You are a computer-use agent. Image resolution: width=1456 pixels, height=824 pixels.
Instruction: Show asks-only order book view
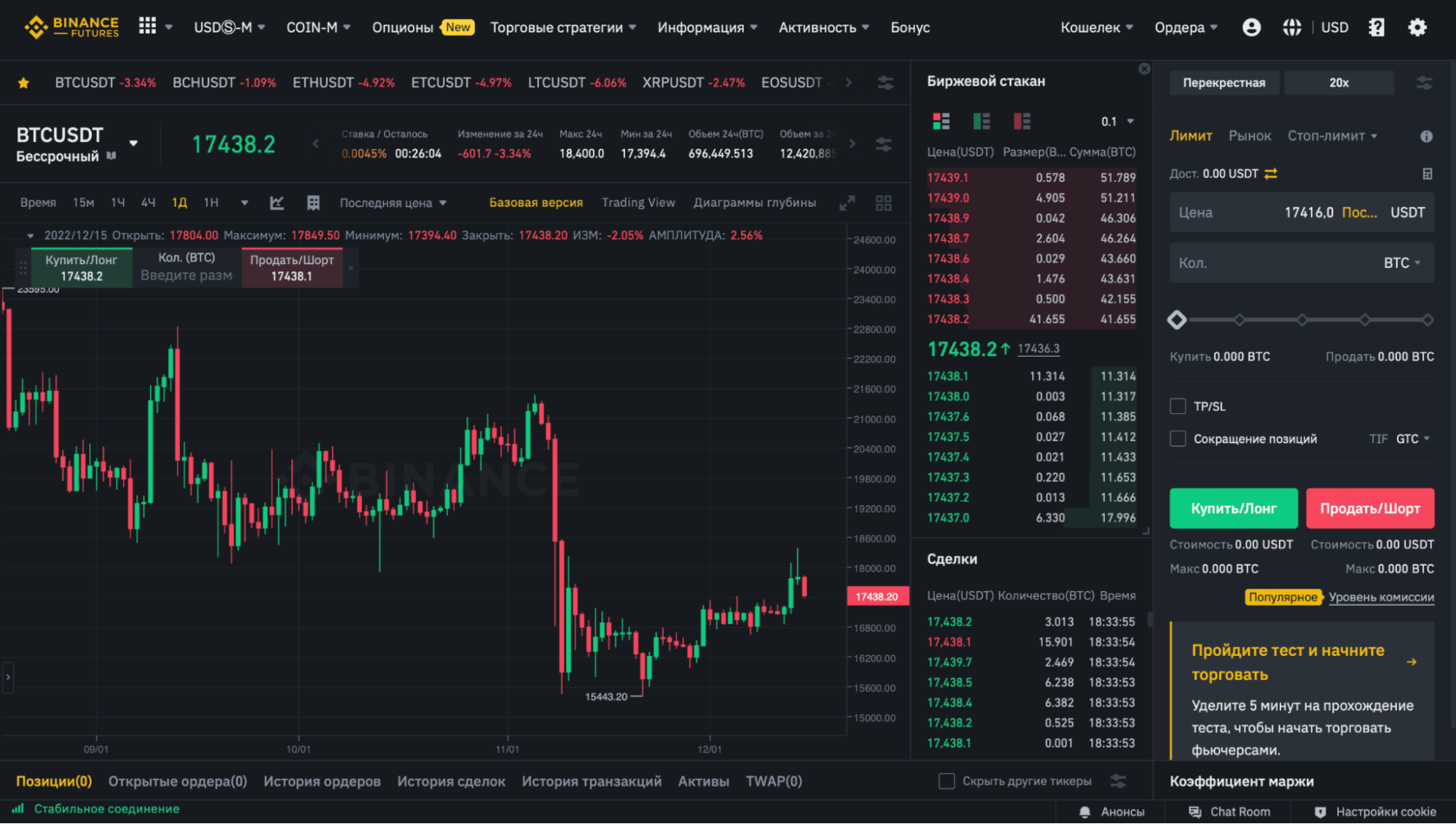pyautogui.click(x=1023, y=121)
